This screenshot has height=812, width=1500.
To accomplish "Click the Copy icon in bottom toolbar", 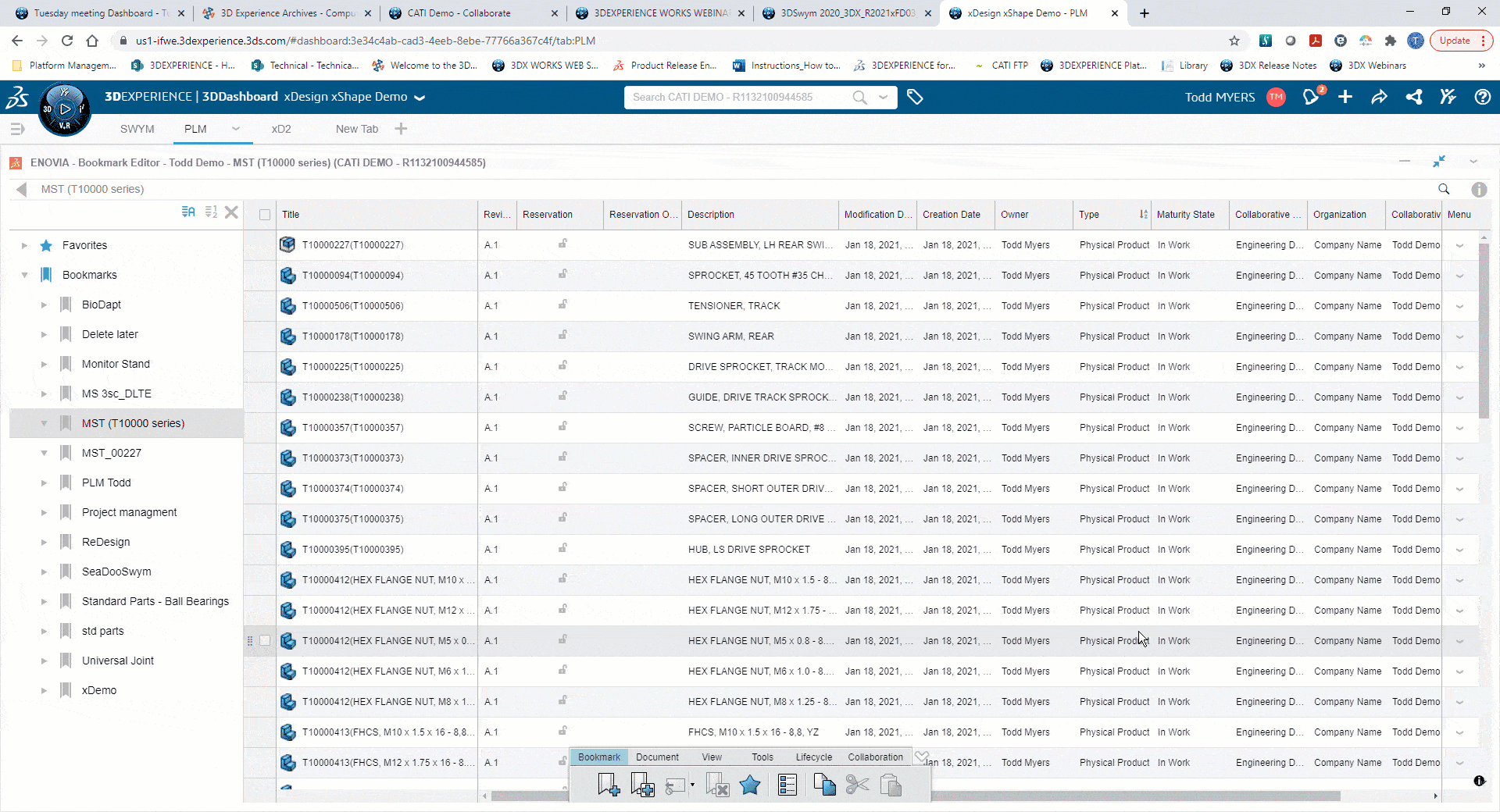I will [x=824, y=785].
